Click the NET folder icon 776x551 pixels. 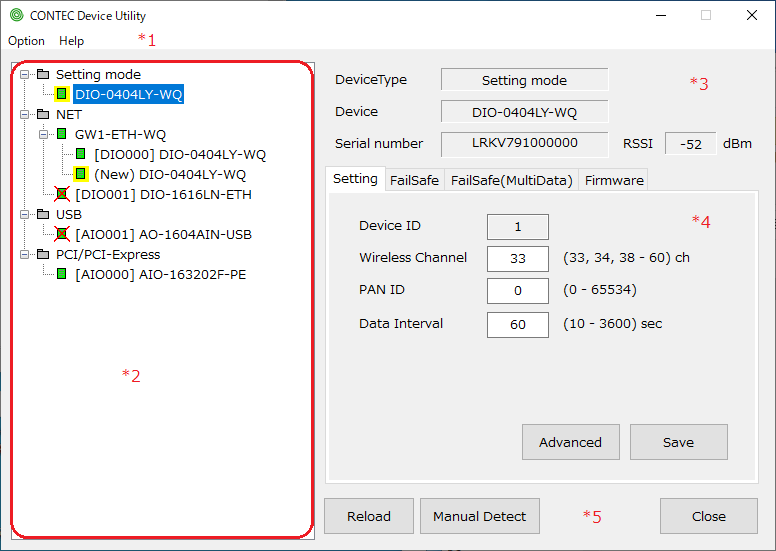click(x=43, y=114)
